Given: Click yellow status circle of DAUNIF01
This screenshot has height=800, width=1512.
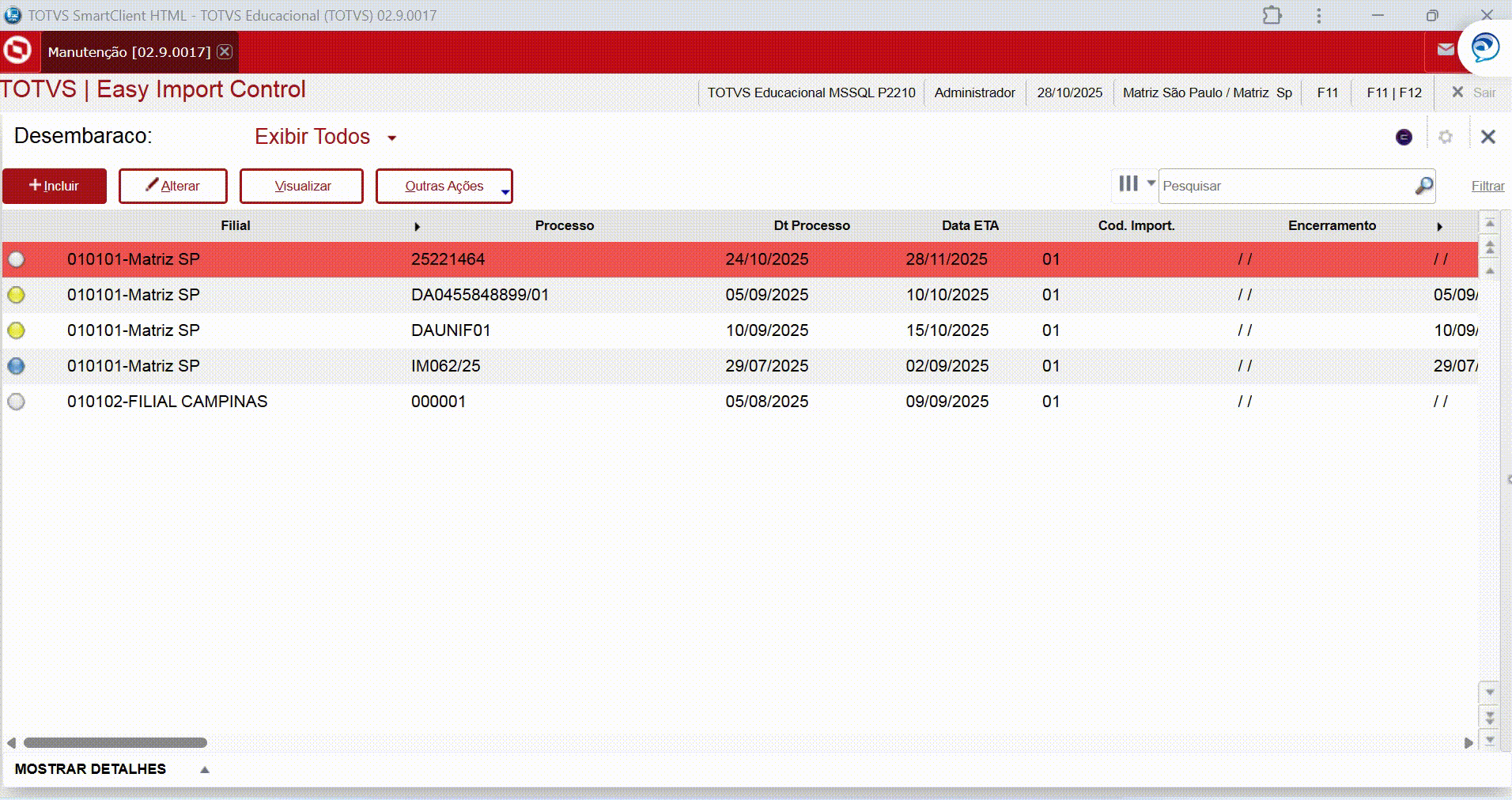Looking at the screenshot, I should [x=16, y=330].
